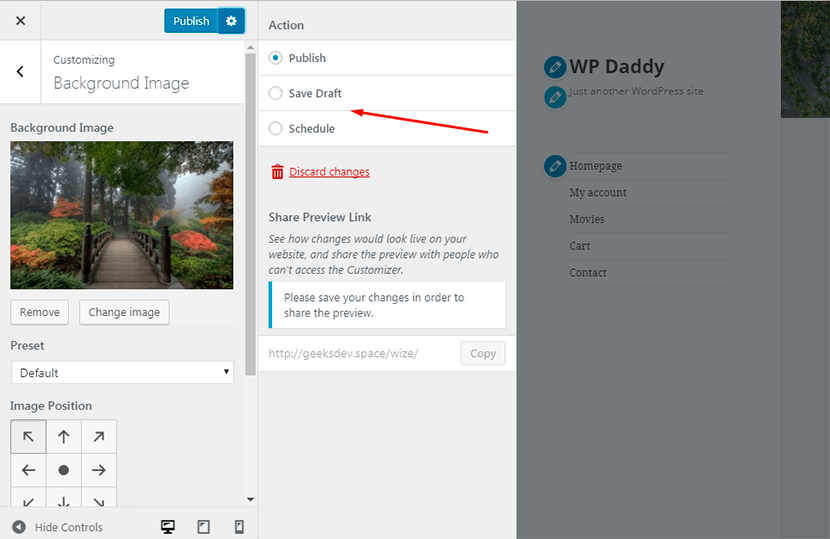This screenshot has height=539, width=830.
Task: Select the Schedule radio button
Action: [275, 128]
